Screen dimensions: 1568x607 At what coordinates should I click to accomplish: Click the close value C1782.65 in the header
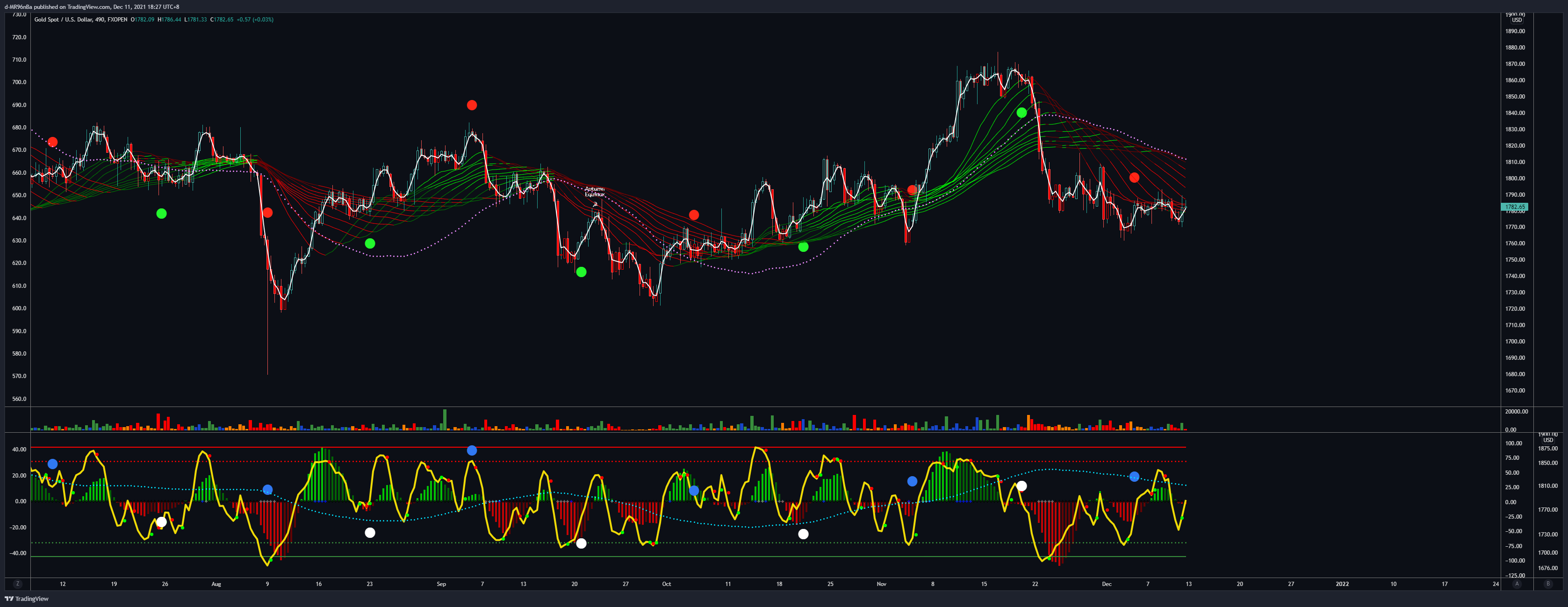(222, 20)
